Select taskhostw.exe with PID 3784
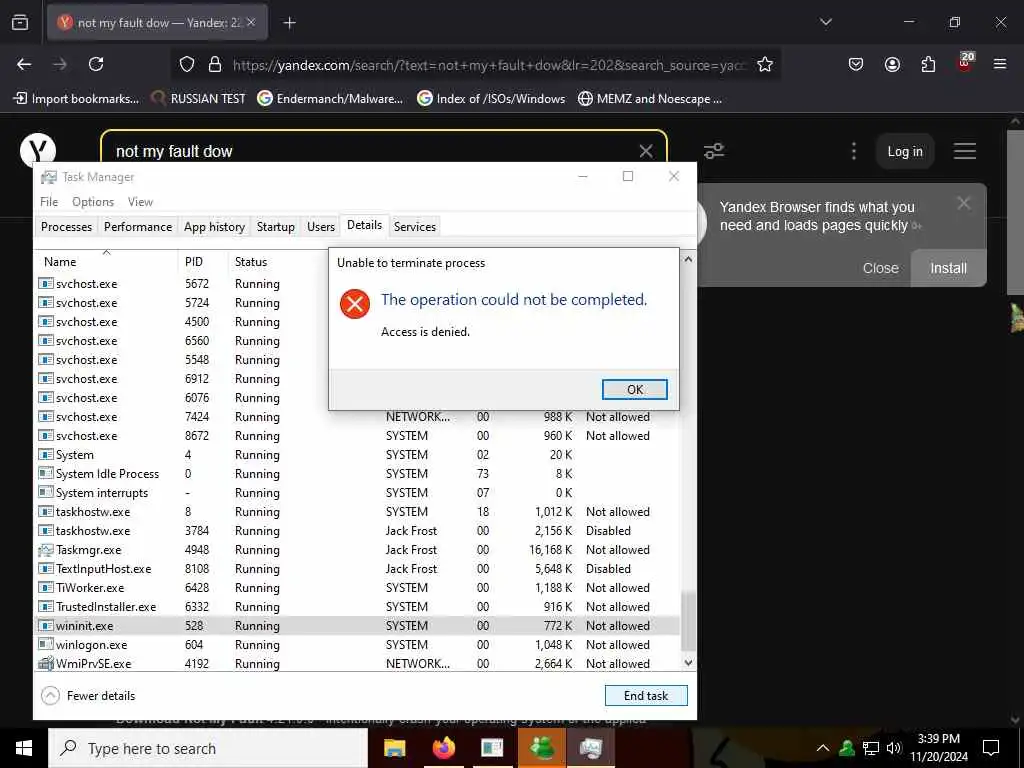Screen dimensions: 1024x768 click(x=357, y=531)
